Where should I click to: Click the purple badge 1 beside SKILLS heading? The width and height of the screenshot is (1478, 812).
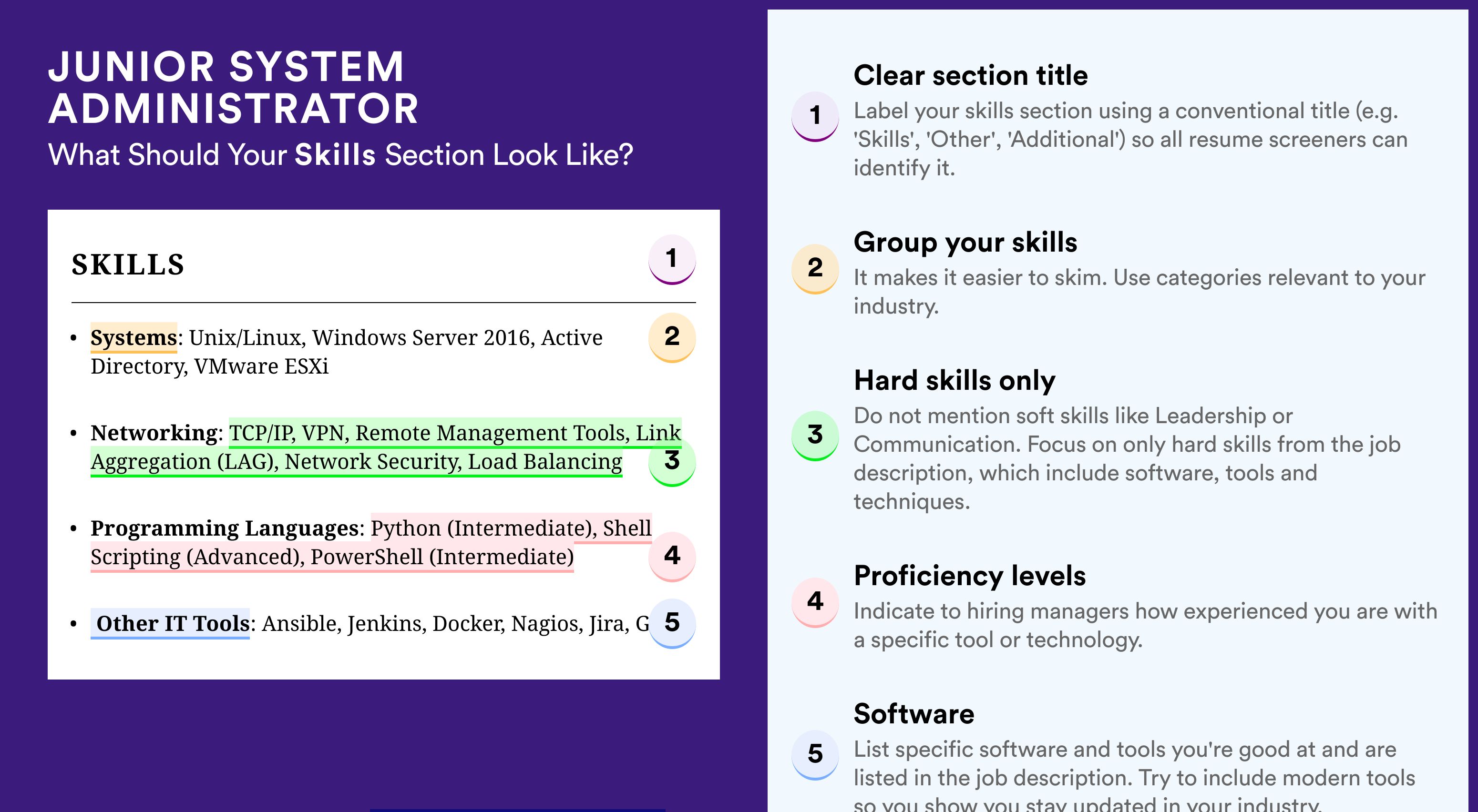click(672, 259)
